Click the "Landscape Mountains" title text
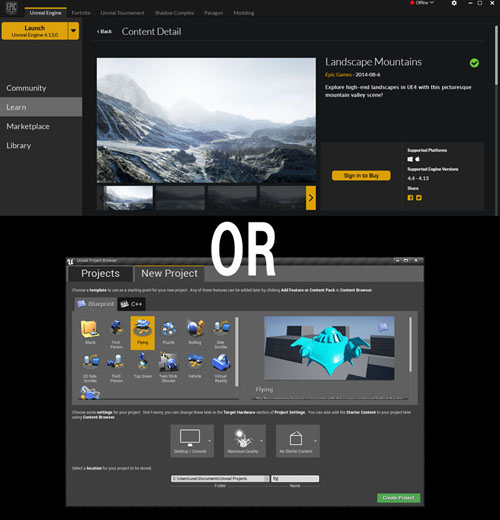The width and height of the screenshot is (500, 520). coord(373,62)
